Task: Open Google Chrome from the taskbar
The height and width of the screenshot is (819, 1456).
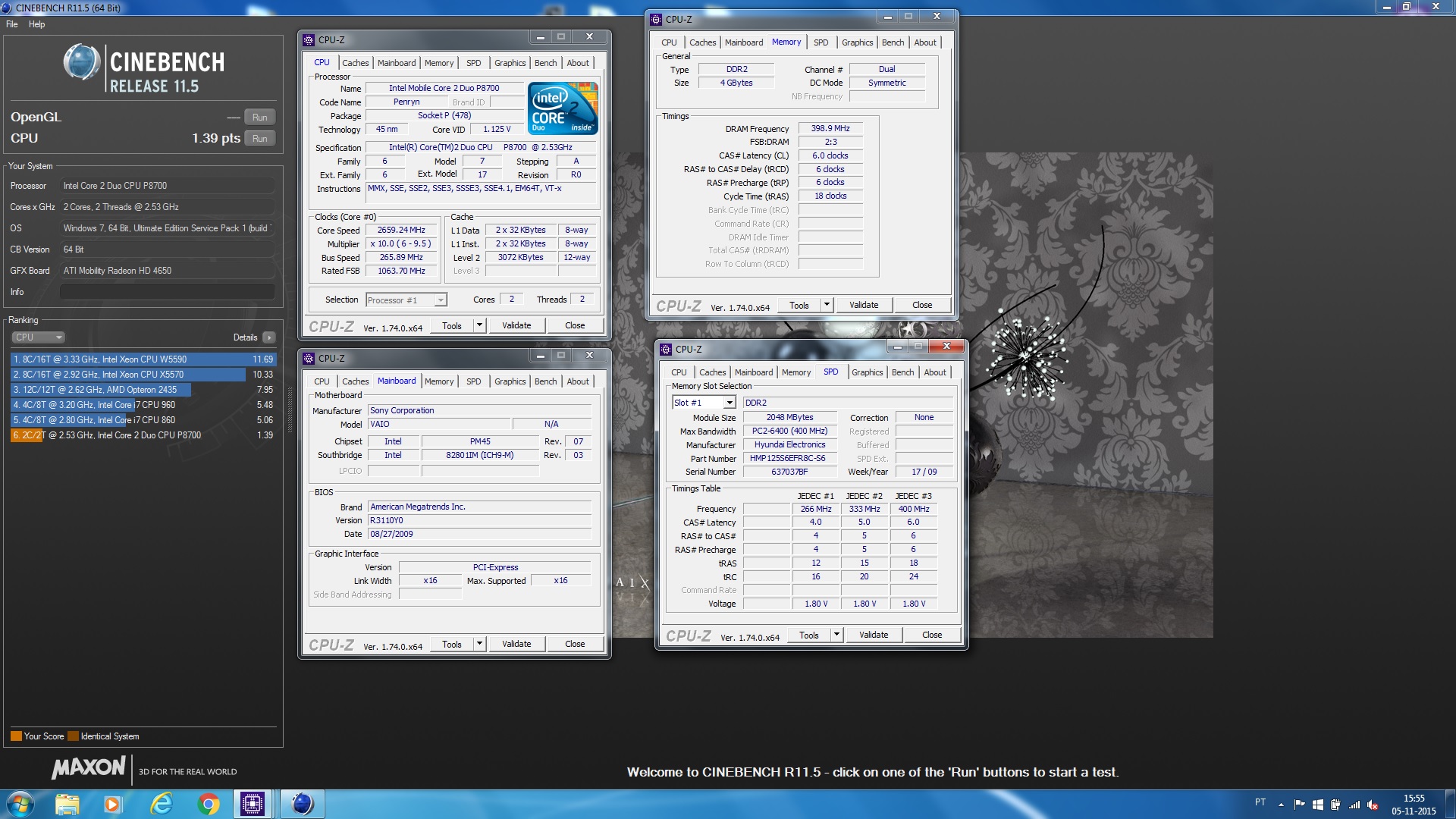Action: click(x=209, y=804)
